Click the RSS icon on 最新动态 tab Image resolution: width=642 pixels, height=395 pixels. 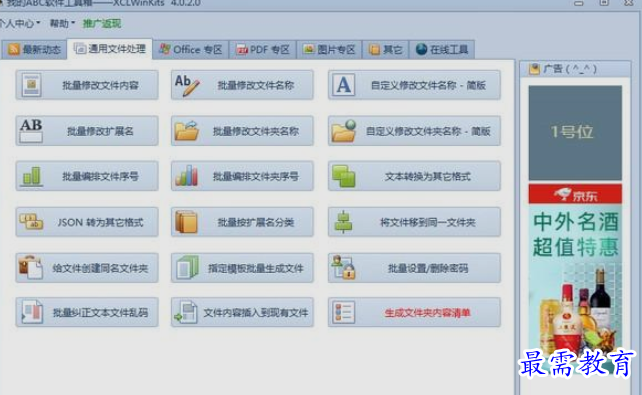tap(14, 50)
